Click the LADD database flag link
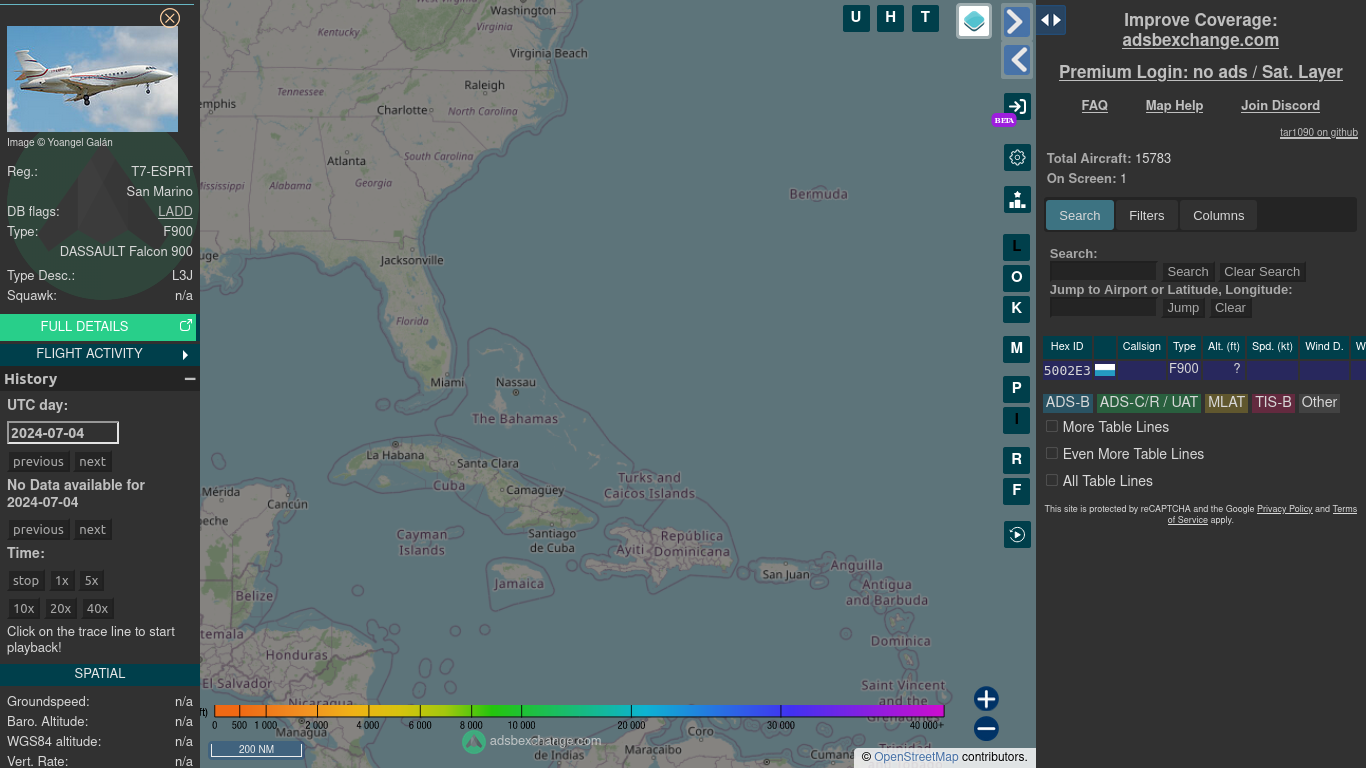 coord(175,212)
